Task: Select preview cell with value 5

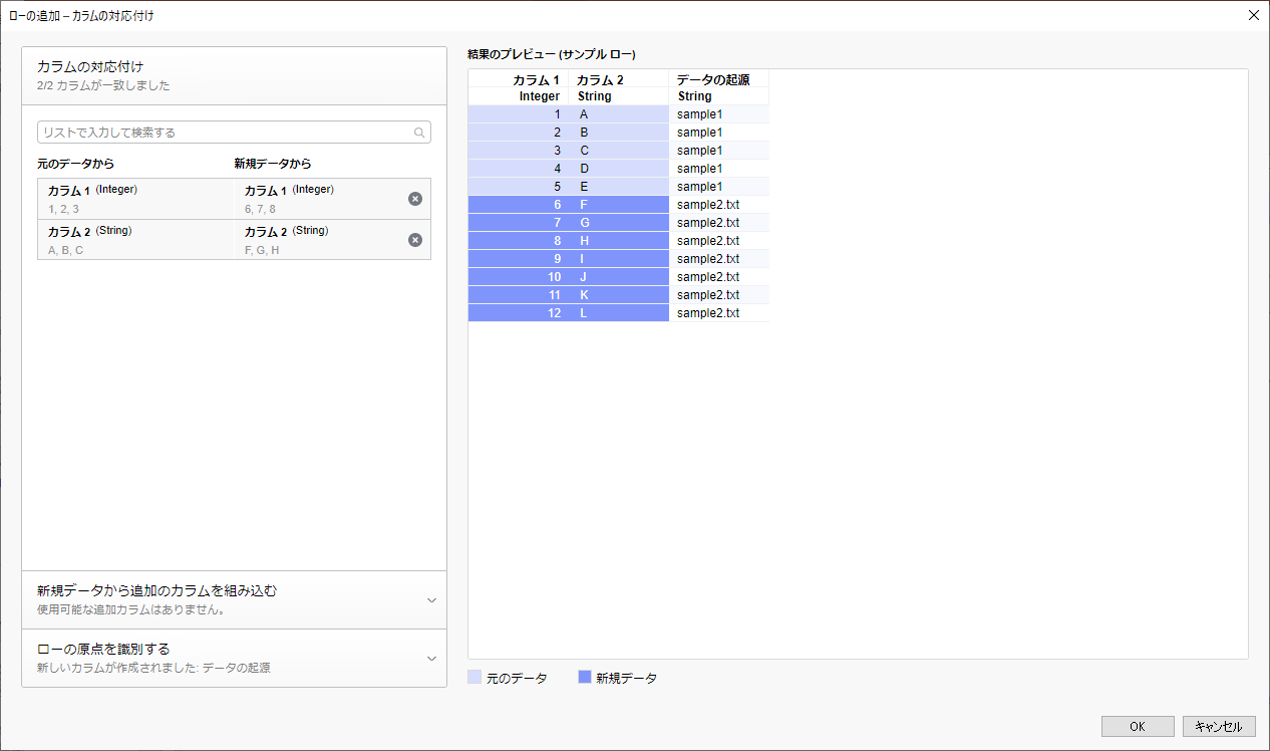Action: click(x=518, y=186)
